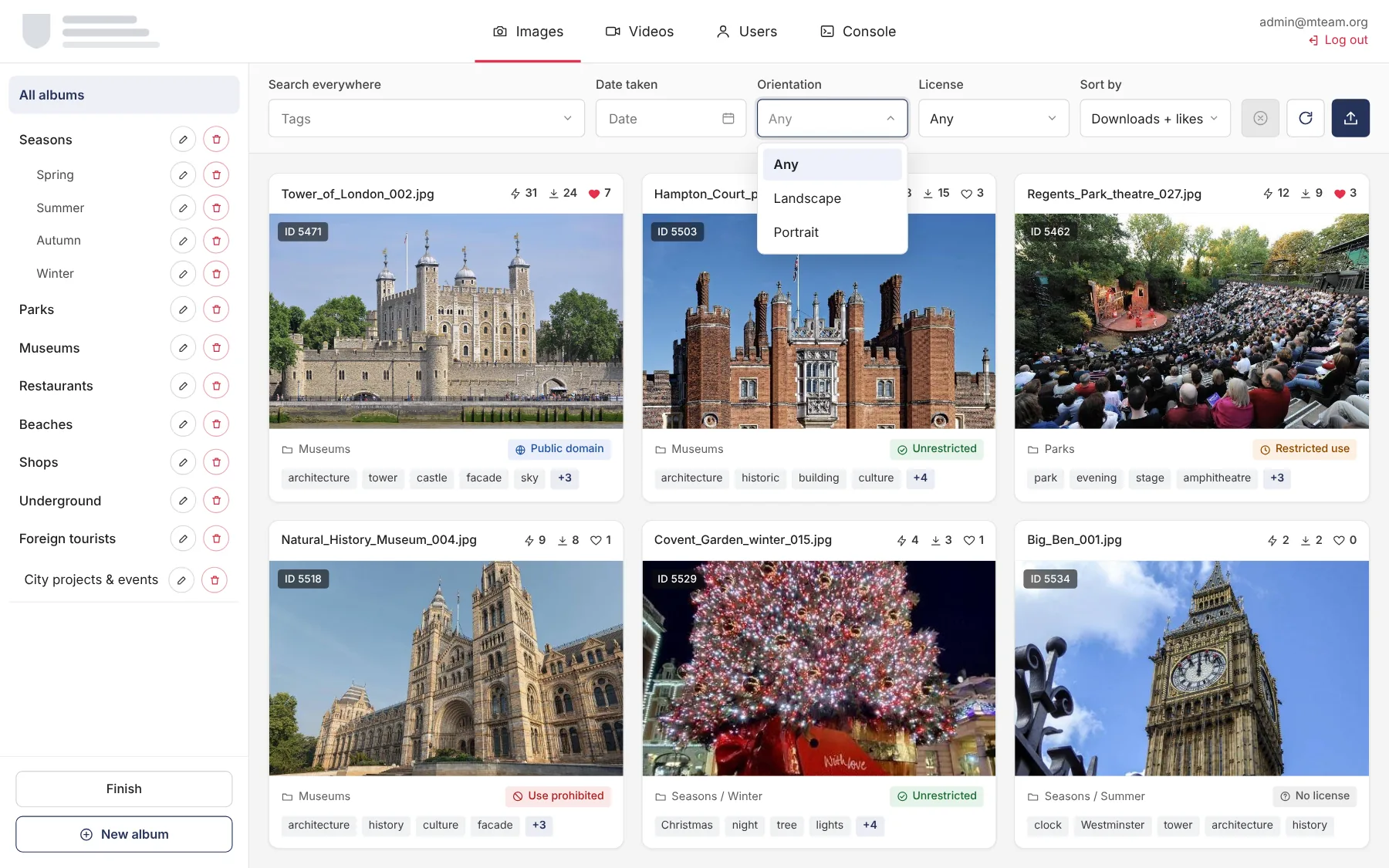Delete the Beaches album
1389x868 pixels.
point(216,424)
